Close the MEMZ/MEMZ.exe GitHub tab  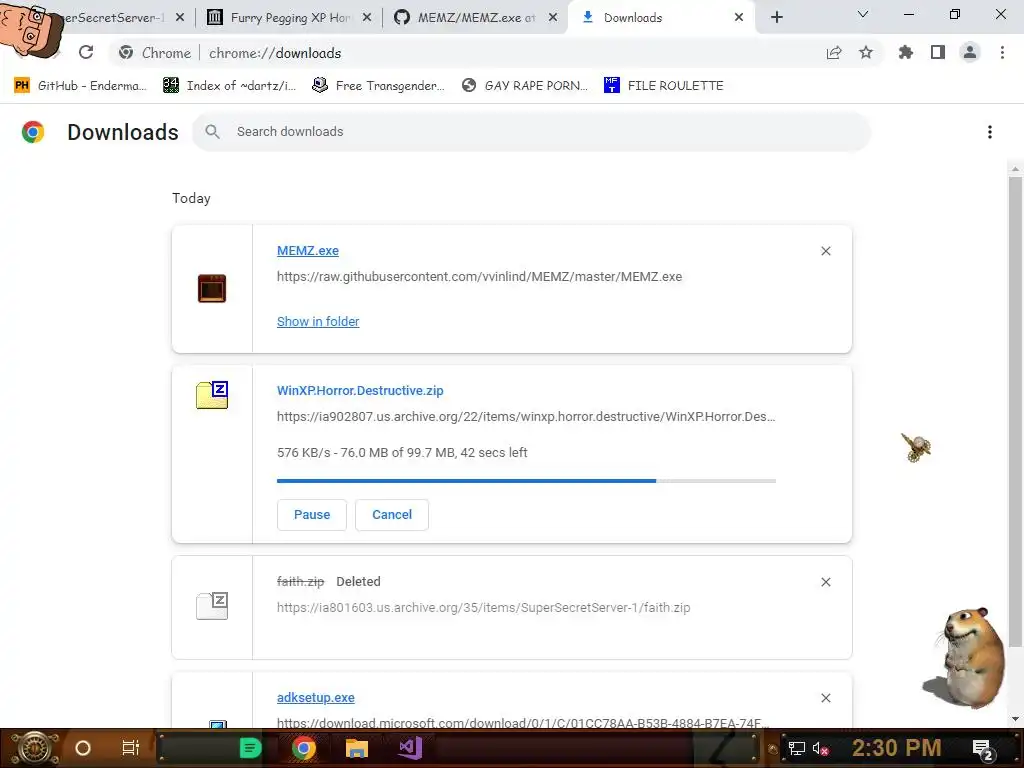coord(553,18)
